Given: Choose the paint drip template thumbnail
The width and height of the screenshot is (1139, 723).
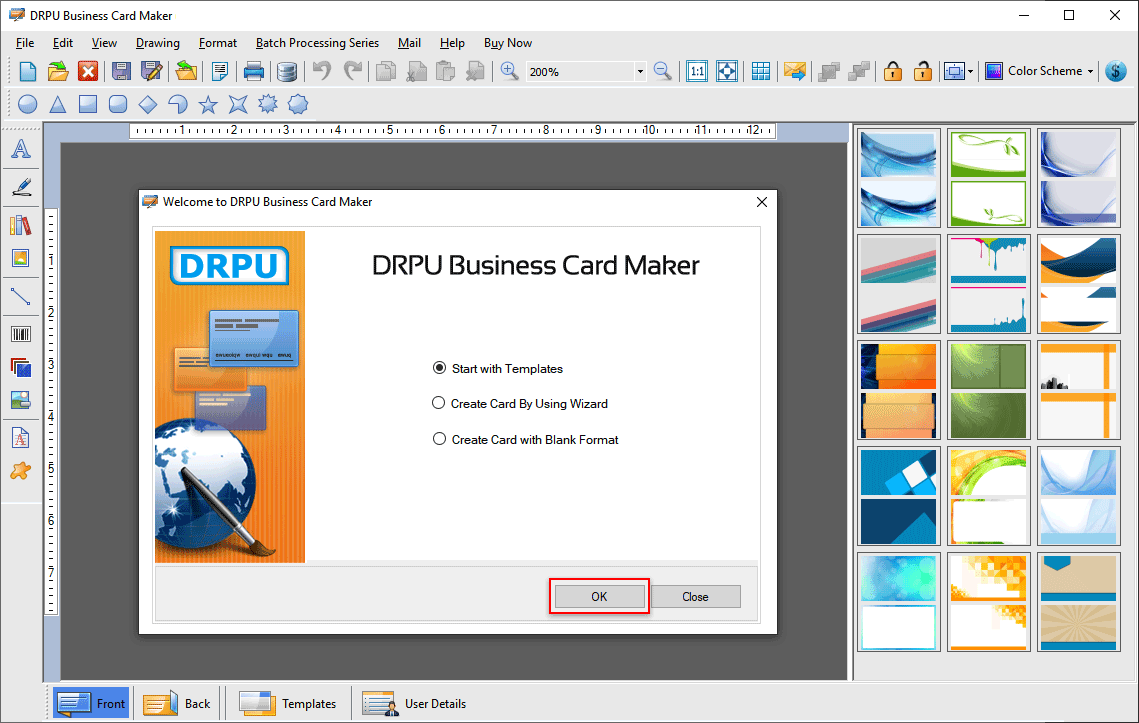Looking at the screenshot, I should pos(989,284).
